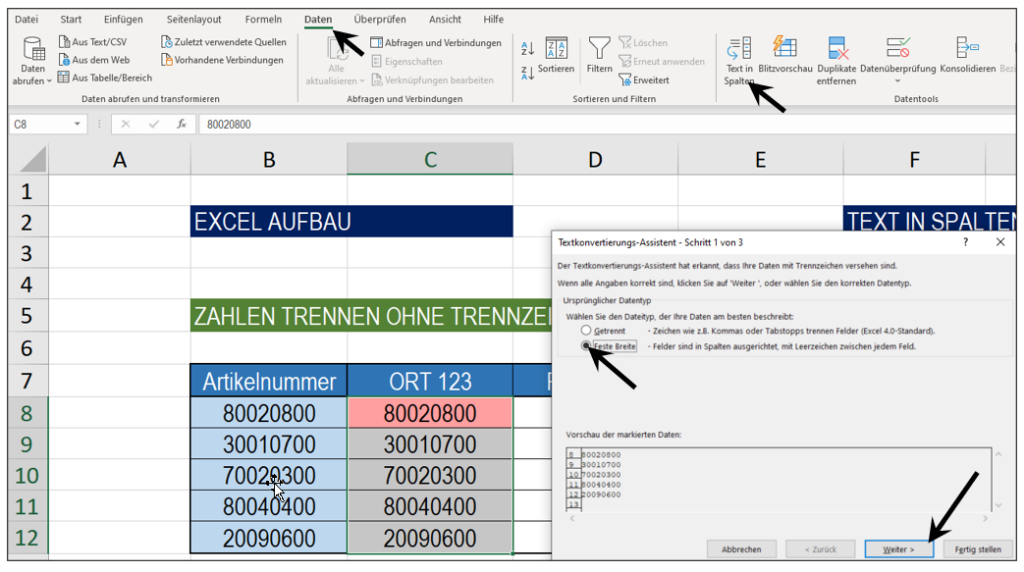Open the Hilfe tab
1024x572 pixels.
pyautogui.click(x=493, y=19)
